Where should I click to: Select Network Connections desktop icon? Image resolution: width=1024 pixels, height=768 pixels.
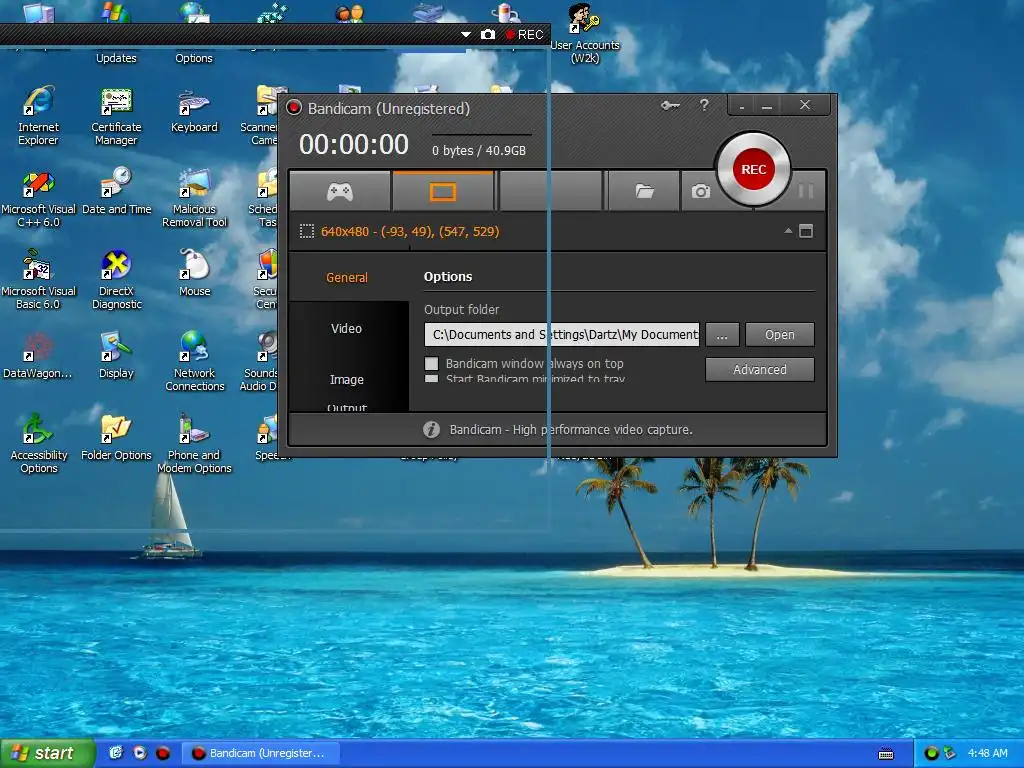point(195,361)
